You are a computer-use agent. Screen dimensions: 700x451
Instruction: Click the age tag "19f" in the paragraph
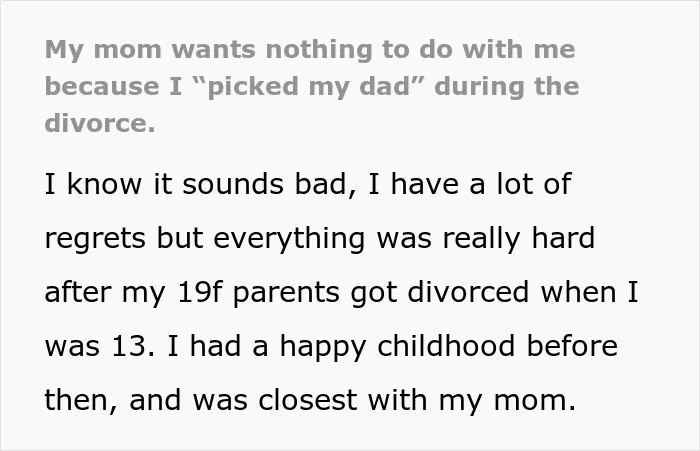[199, 292]
